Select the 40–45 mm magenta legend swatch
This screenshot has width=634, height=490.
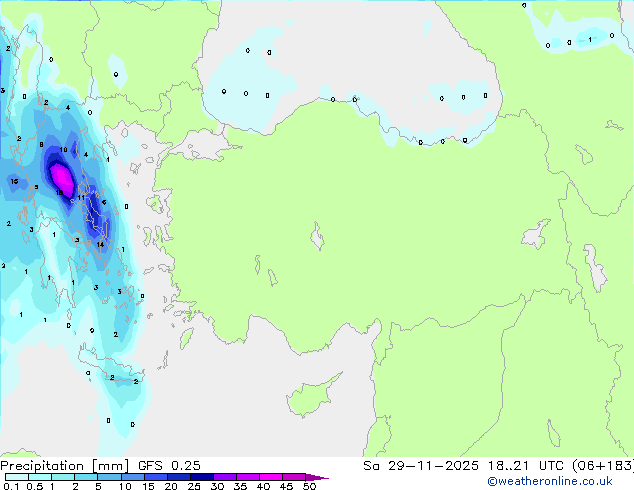271,477
